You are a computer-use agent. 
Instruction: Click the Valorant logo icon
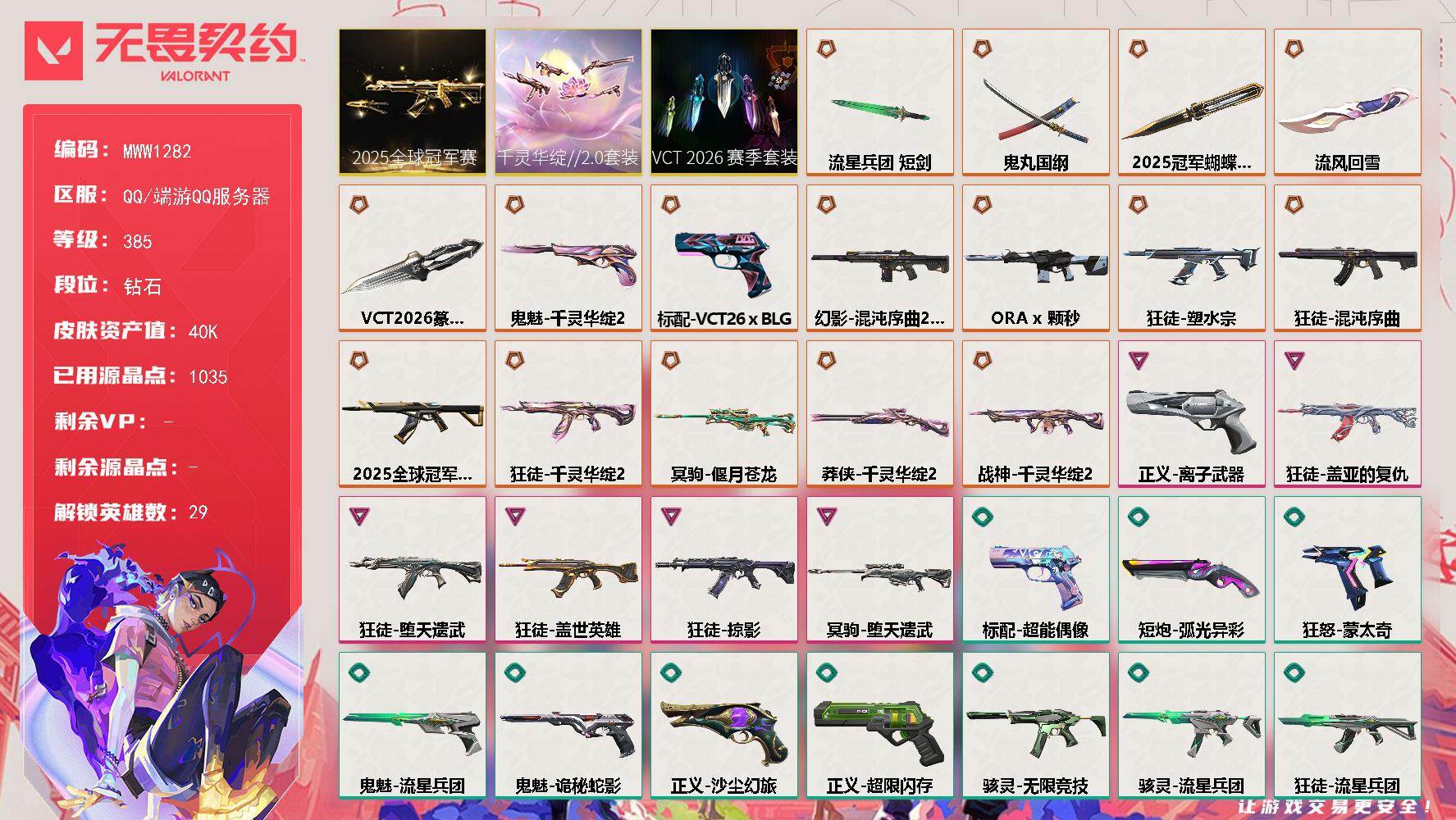pyautogui.click(x=53, y=51)
